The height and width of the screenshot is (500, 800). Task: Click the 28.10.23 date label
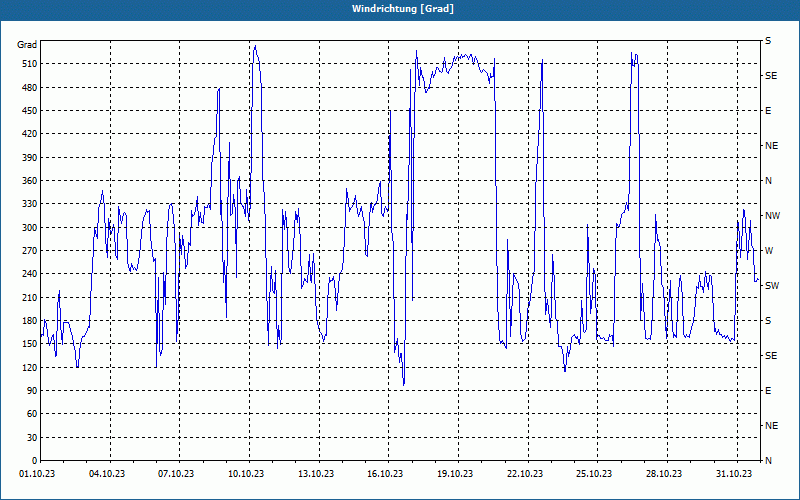point(664,474)
